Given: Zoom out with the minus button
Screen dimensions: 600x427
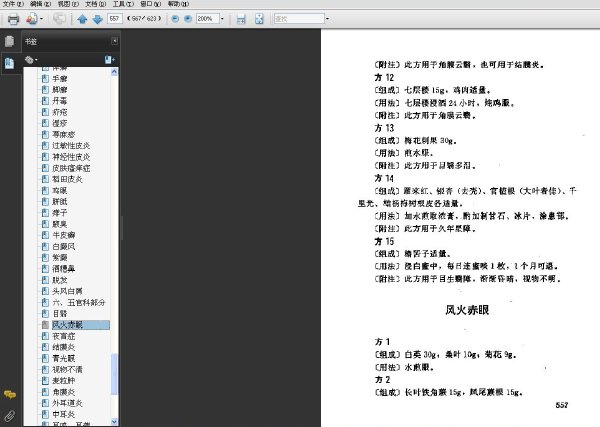Looking at the screenshot, I should pyautogui.click(x=175, y=18).
